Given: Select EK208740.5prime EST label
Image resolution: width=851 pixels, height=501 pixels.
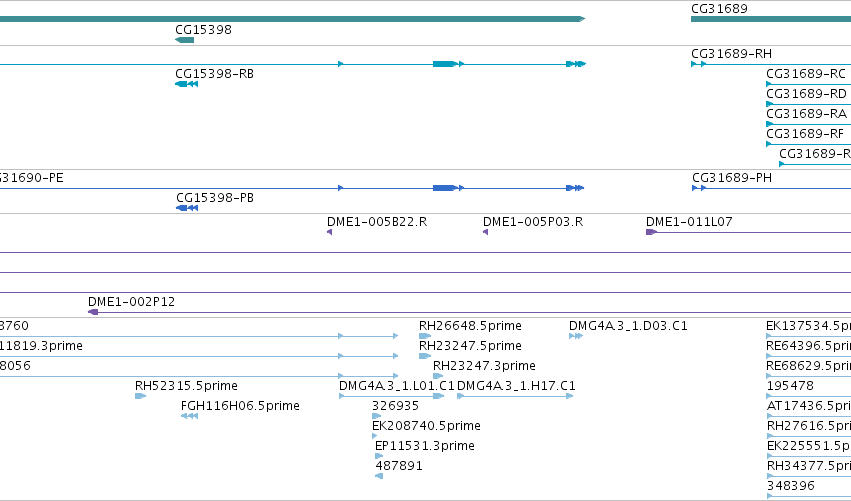Looking at the screenshot, I should (426, 426).
